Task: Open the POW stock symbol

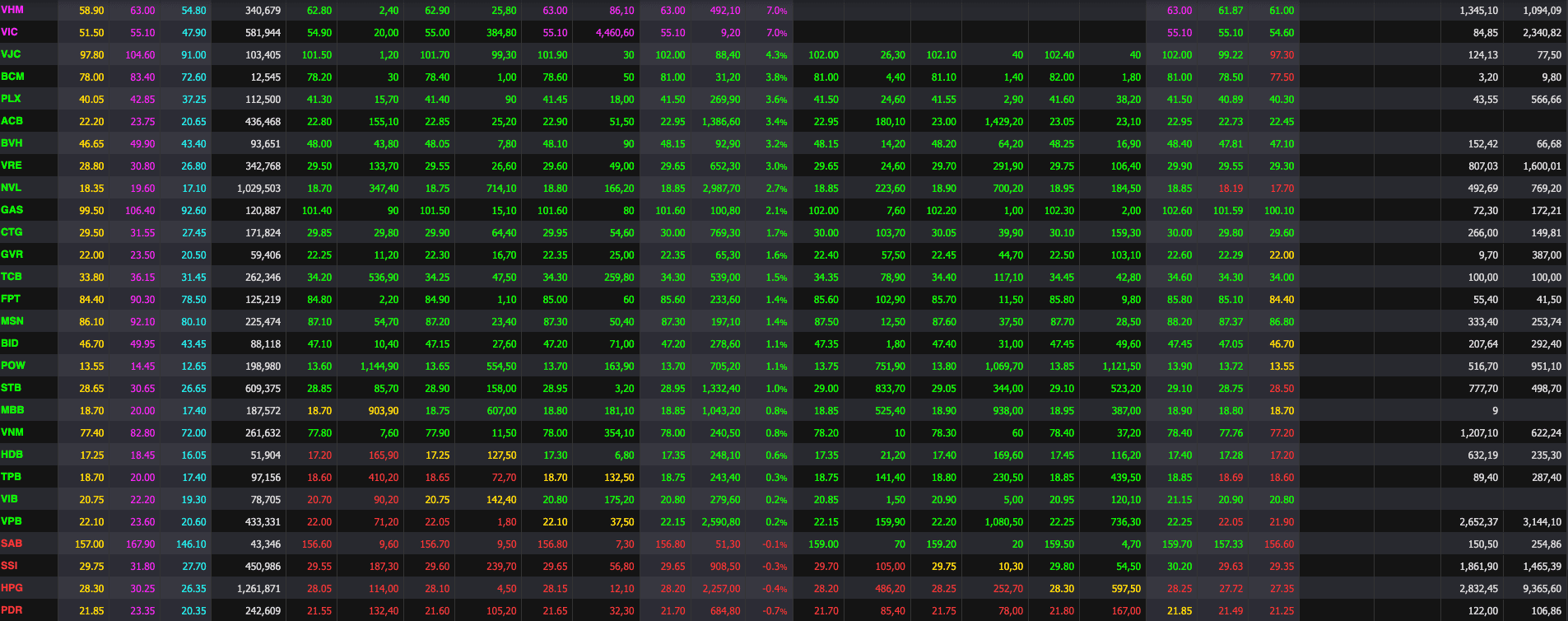Action: pos(13,366)
